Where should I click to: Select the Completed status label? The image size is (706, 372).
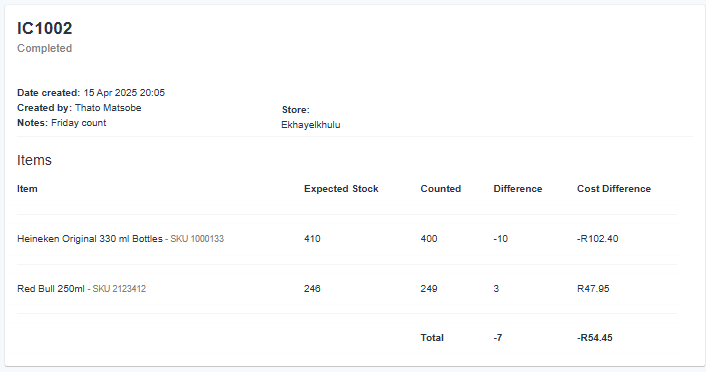click(45, 48)
